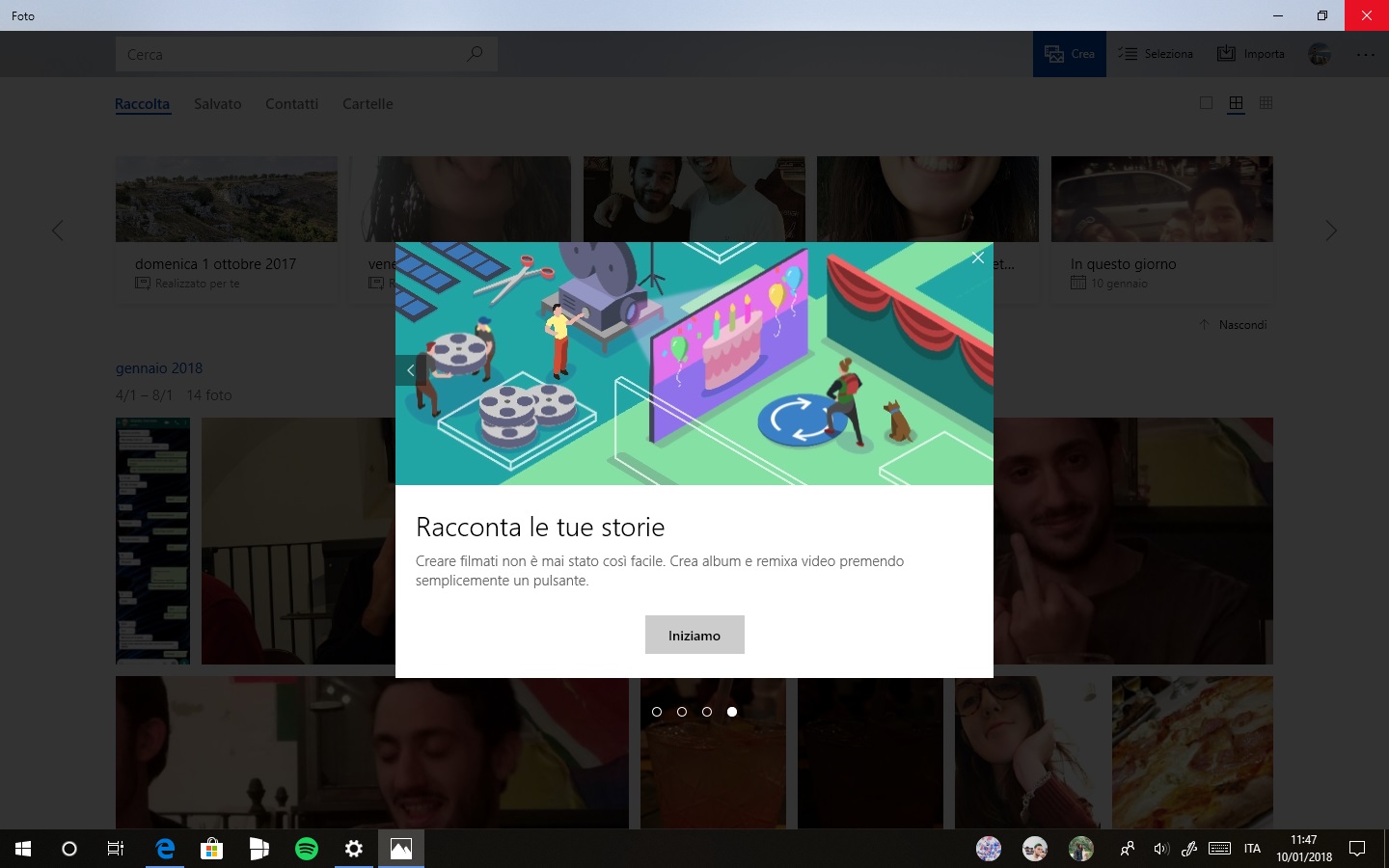Switch to the Contatti tab
1389x868 pixels.
[x=292, y=104]
